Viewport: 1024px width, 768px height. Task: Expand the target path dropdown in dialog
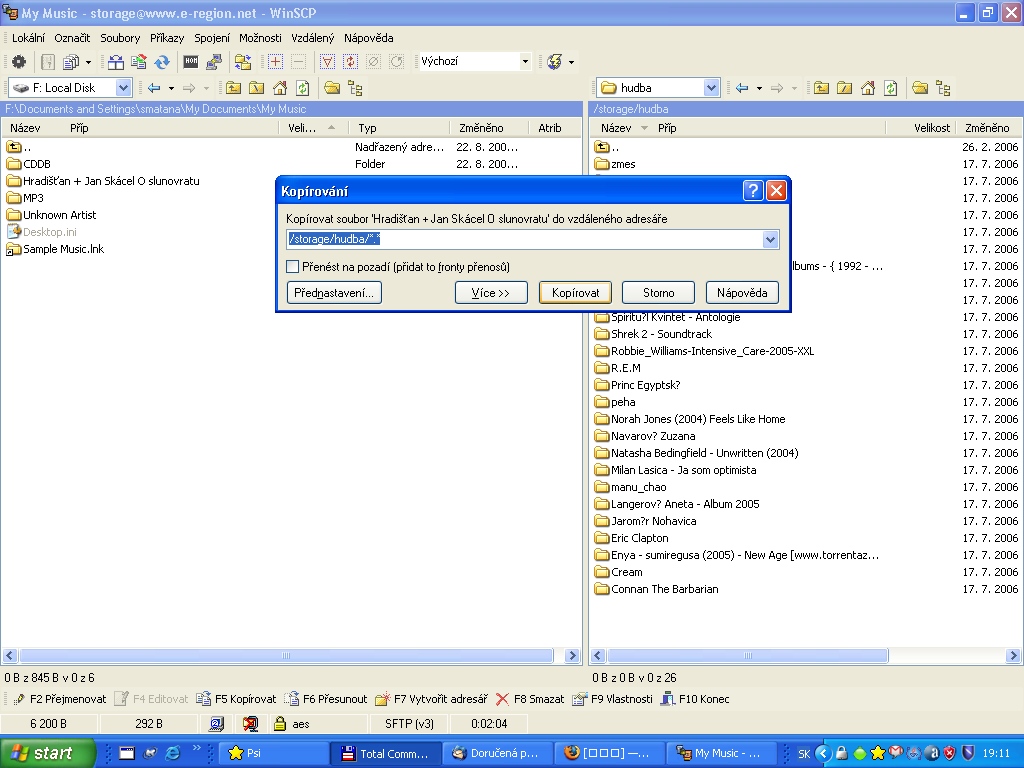[x=770, y=240]
